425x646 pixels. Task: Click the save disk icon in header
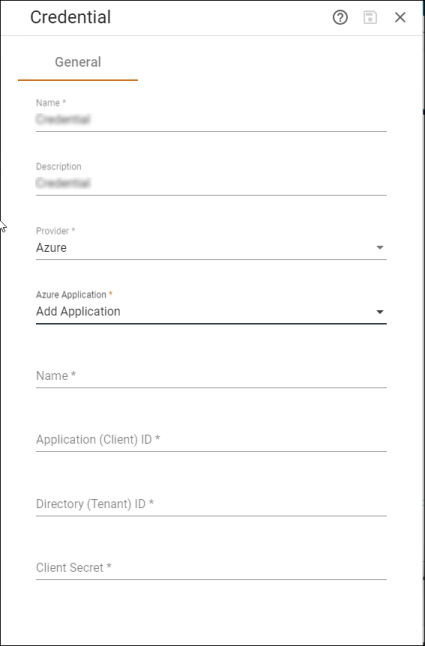click(x=370, y=17)
